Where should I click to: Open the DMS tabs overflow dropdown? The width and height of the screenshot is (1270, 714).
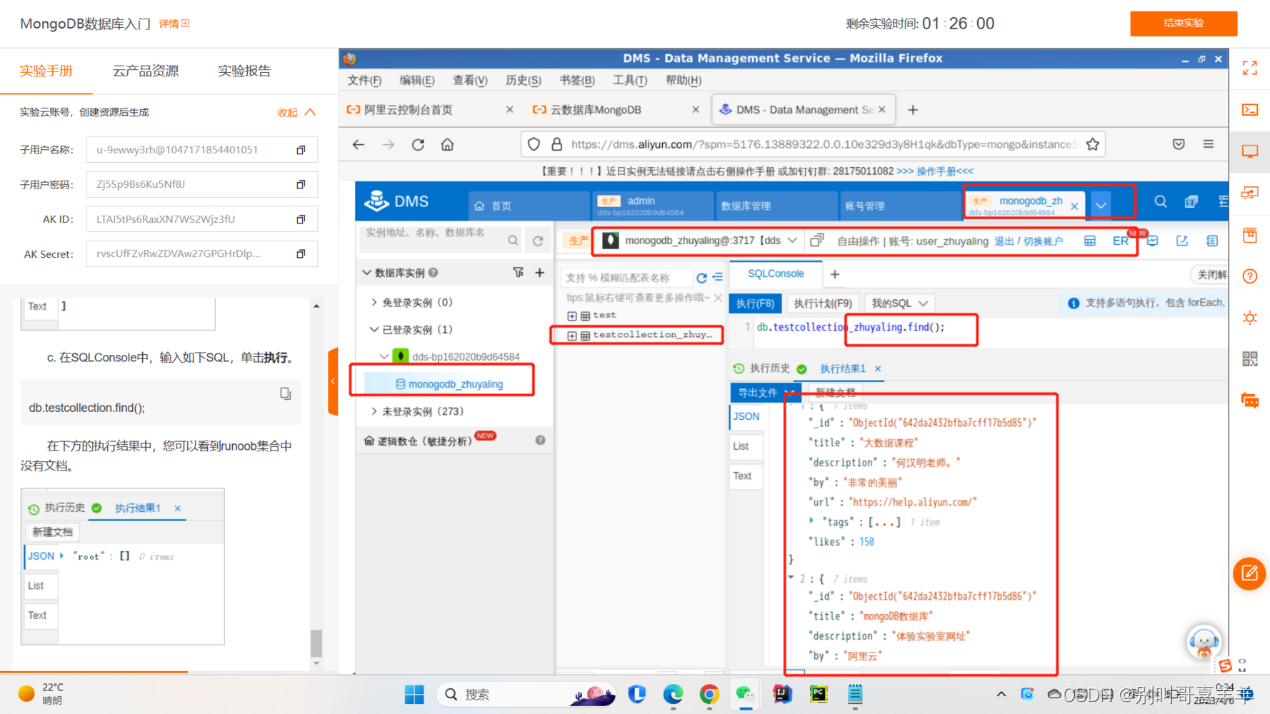pos(1101,205)
